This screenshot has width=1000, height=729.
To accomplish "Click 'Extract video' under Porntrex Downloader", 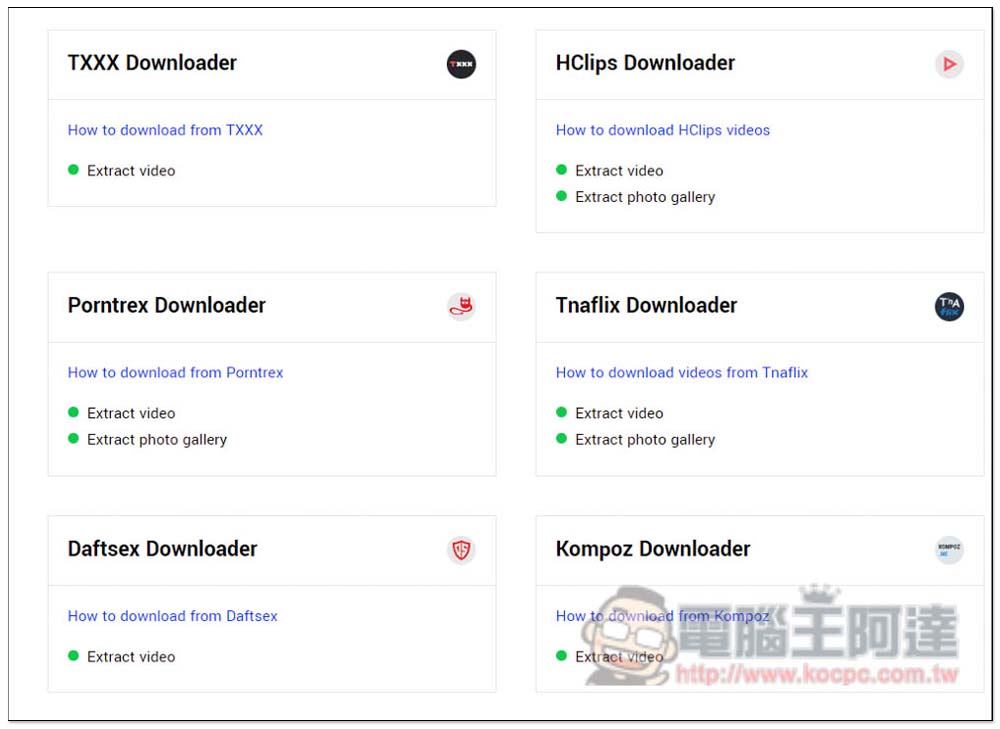I will coord(131,413).
